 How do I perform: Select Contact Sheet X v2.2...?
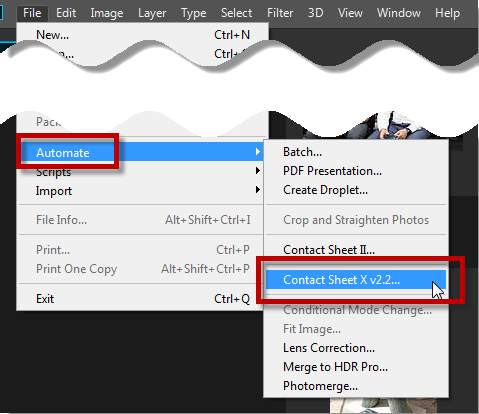tap(356, 280)
